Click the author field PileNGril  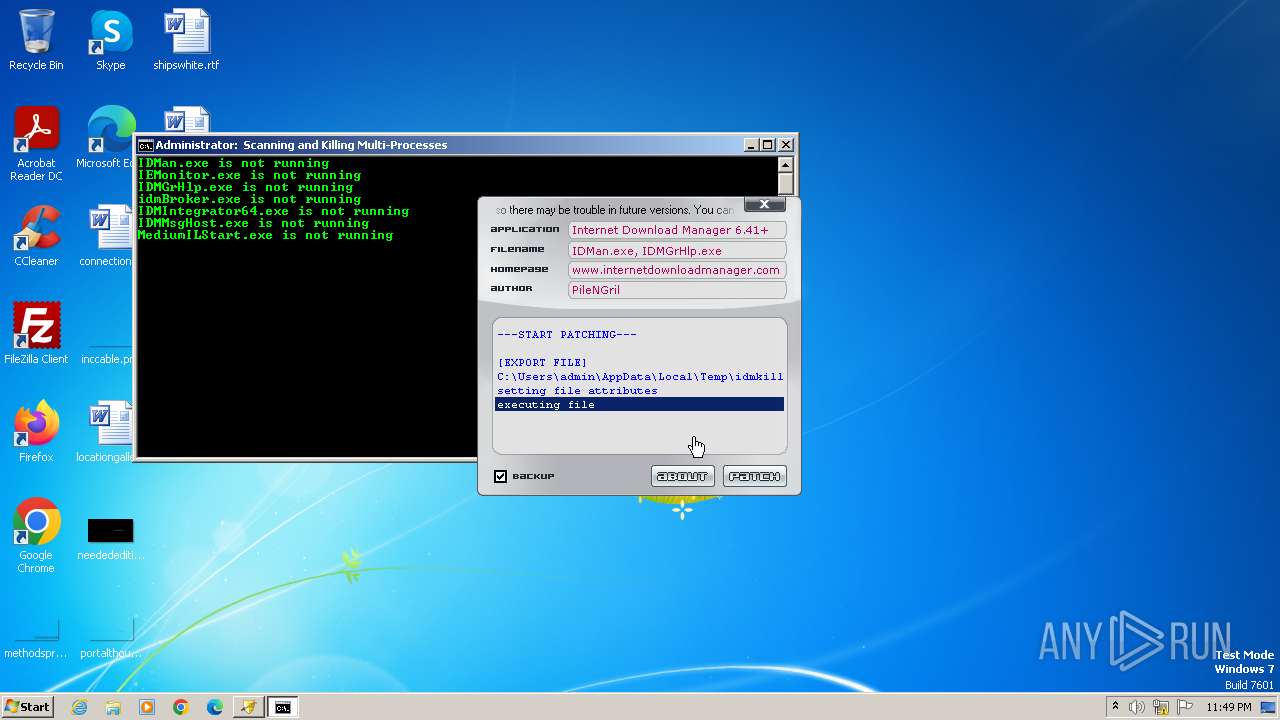pos(677,290)
